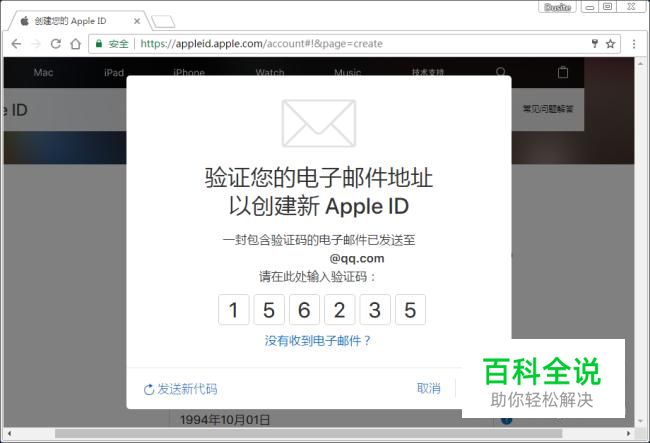Open saved password key icon
650x443 pixels.
pyautogui.click(x=594, y=43)
